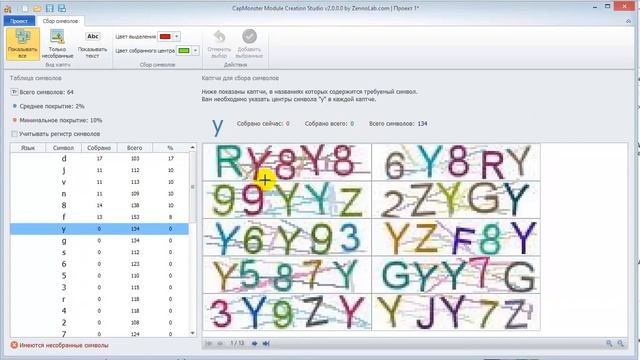Click the GYY7G captcha image
The image size is (640, 360).
(x=456, y=275)
